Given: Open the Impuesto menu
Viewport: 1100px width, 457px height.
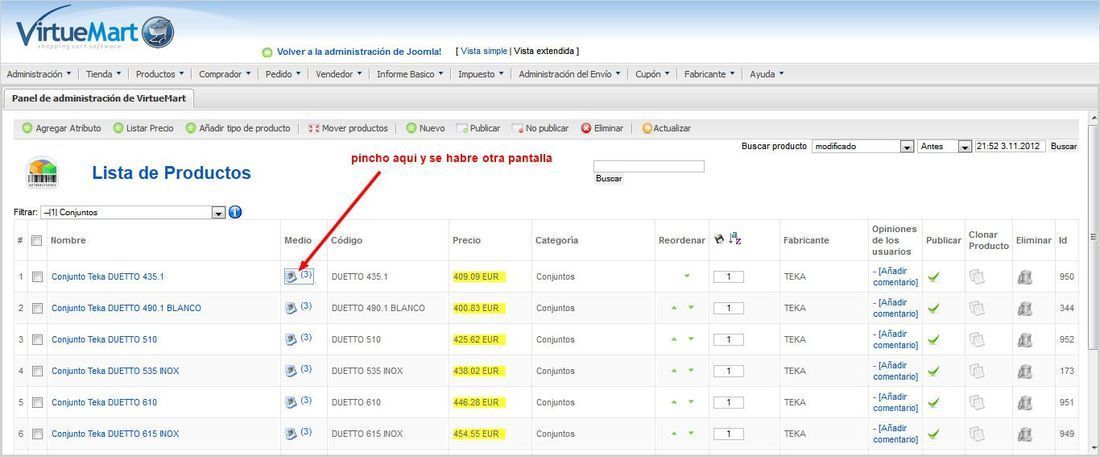Looking at the screenshot, I should (x=481, y=74).
